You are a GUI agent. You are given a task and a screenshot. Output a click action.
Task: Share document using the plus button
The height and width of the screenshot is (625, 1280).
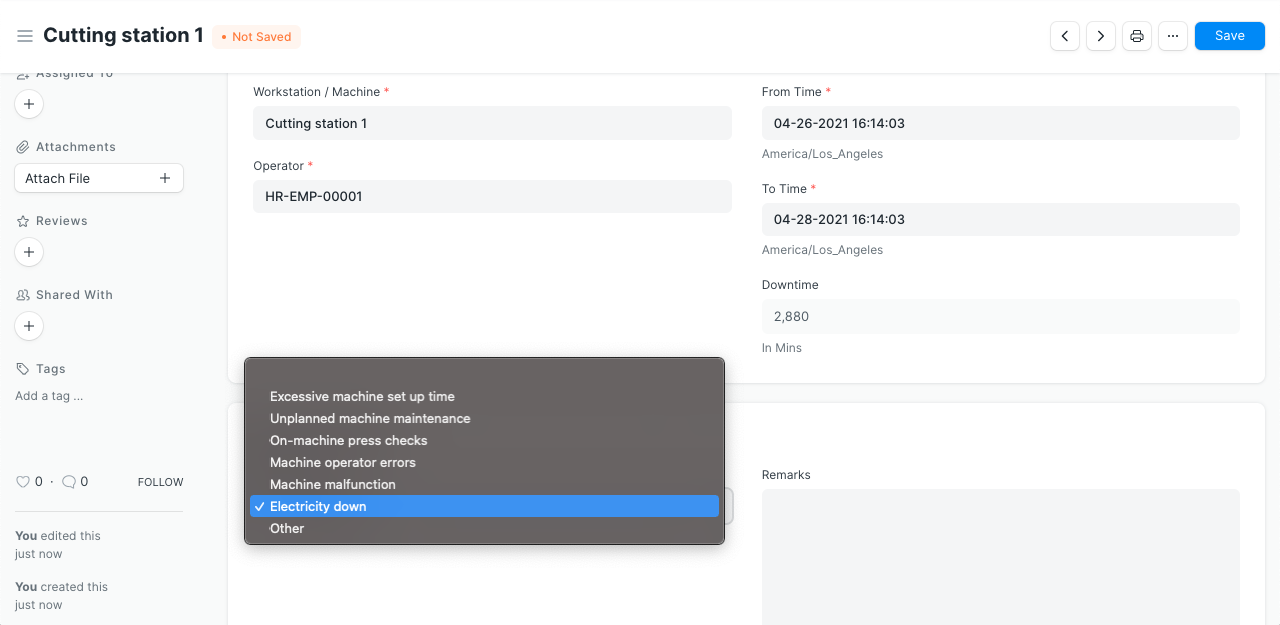[29, 326]
